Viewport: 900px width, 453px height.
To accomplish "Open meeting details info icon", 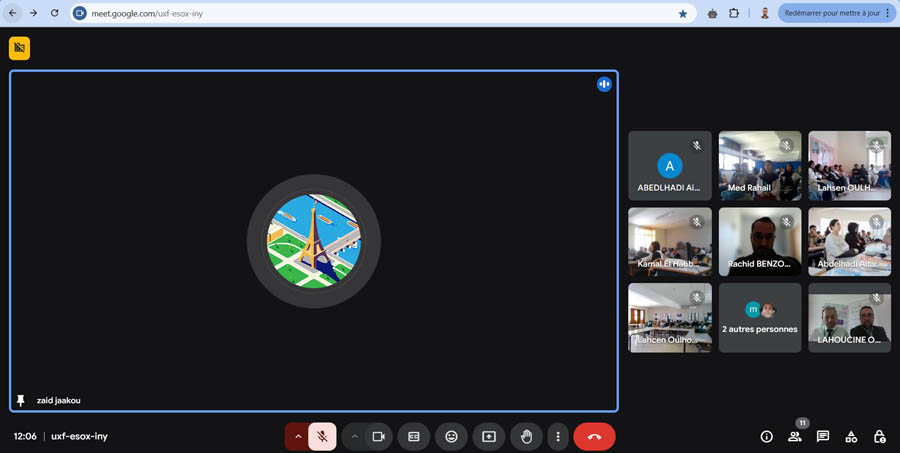I will pyautogui.click(x=767, y=437).
